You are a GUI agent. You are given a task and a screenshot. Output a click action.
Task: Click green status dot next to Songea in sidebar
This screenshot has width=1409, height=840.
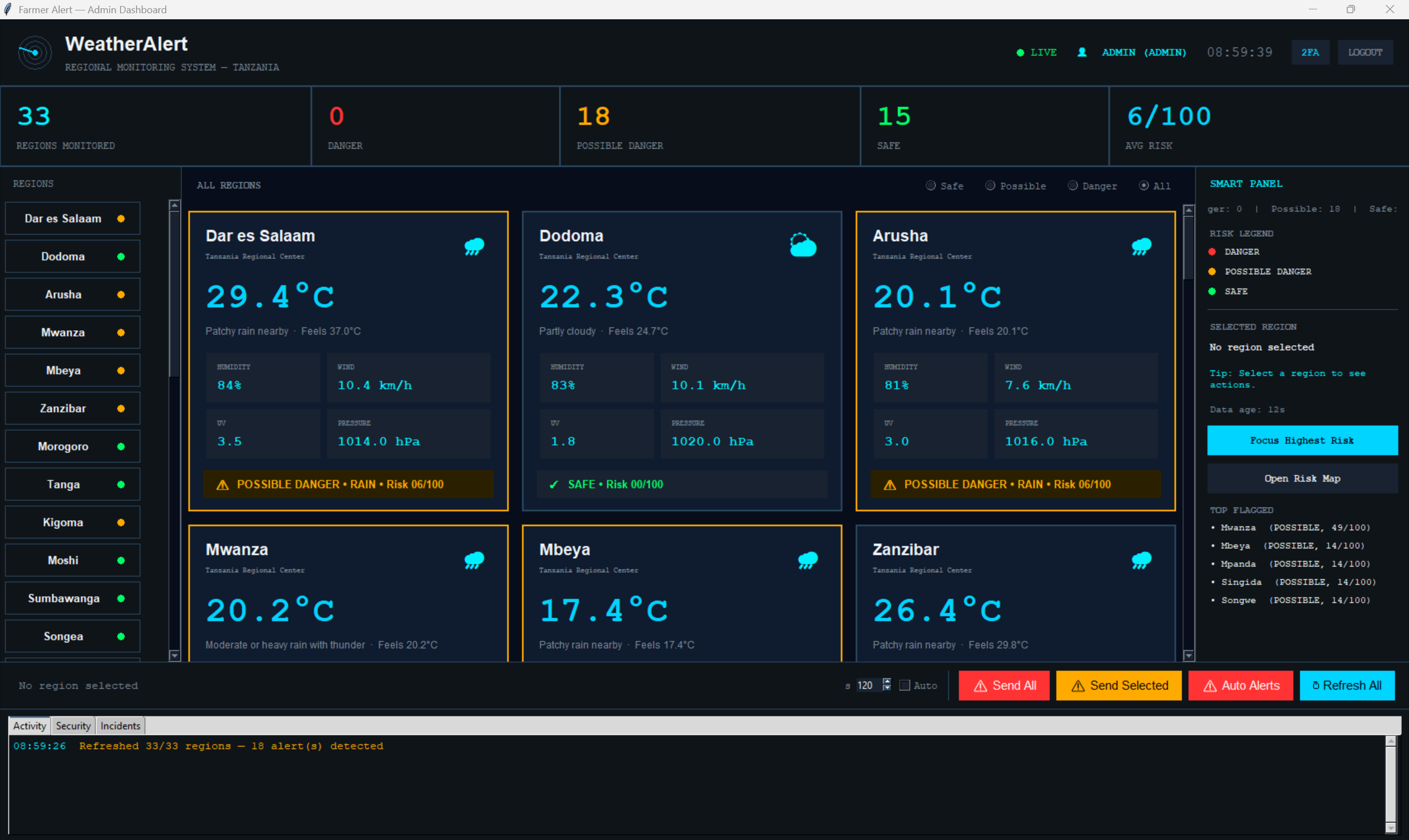click(x=121, y=637)
